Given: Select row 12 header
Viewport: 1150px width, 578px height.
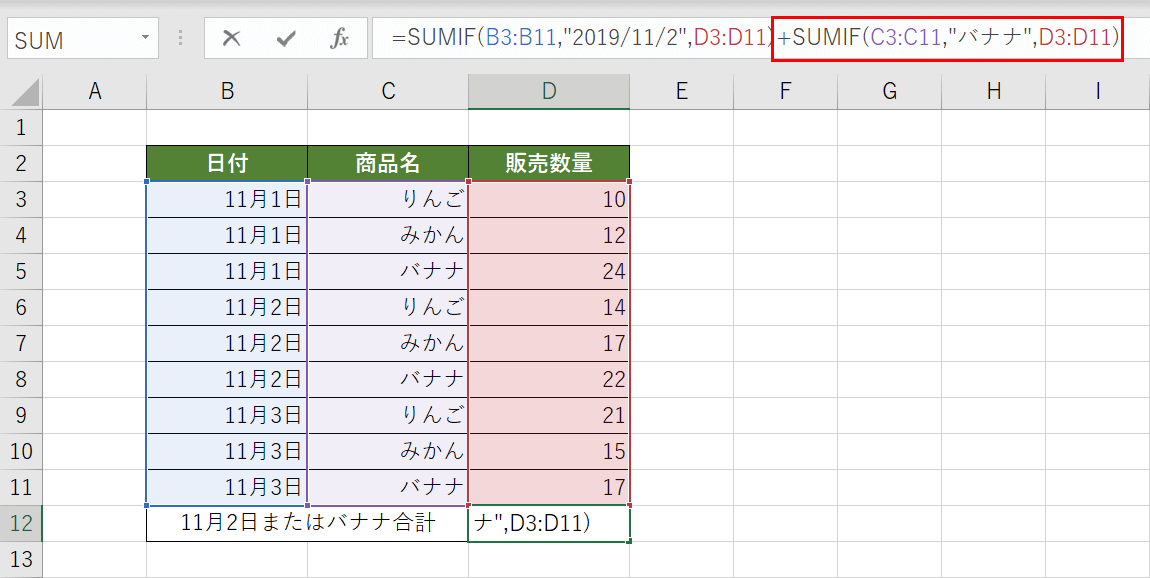Looking at the screenshot, I should pos(22,522).
